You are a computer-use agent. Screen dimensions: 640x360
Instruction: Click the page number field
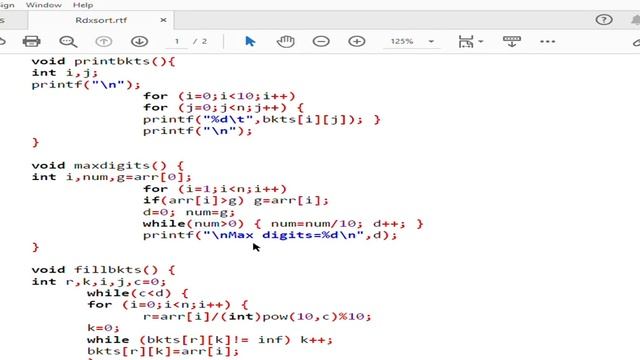[x=177, y=41]
